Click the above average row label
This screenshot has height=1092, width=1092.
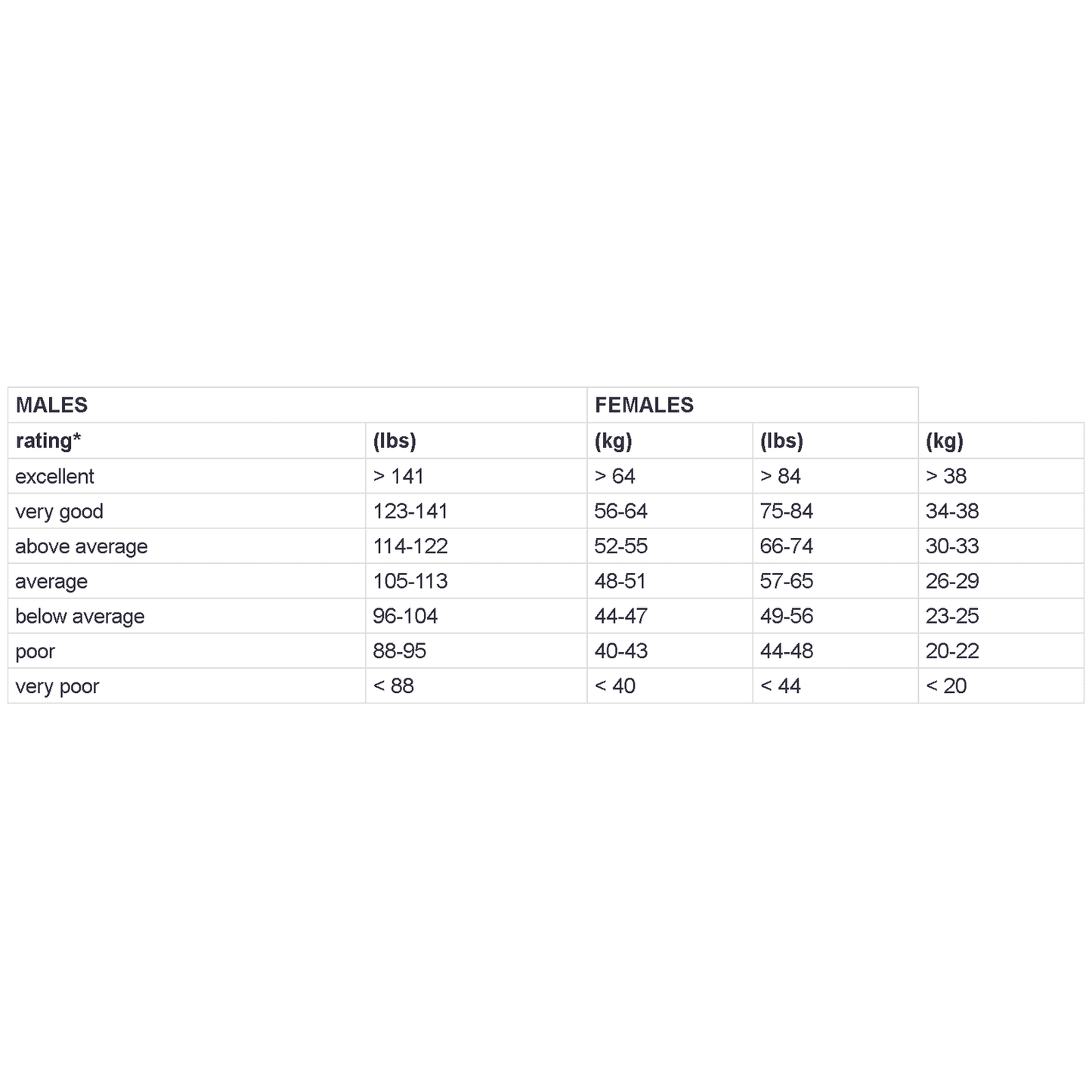(x=82, y=546)
